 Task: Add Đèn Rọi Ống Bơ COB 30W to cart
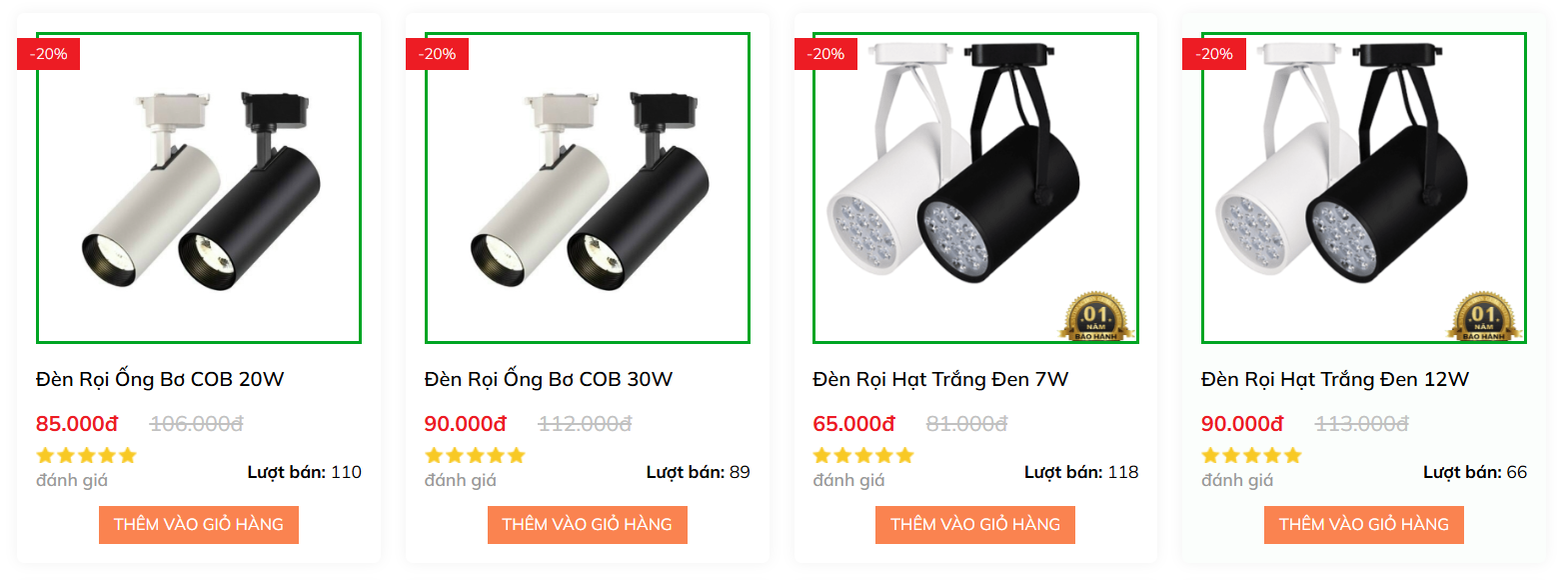(x=588, y=525)
